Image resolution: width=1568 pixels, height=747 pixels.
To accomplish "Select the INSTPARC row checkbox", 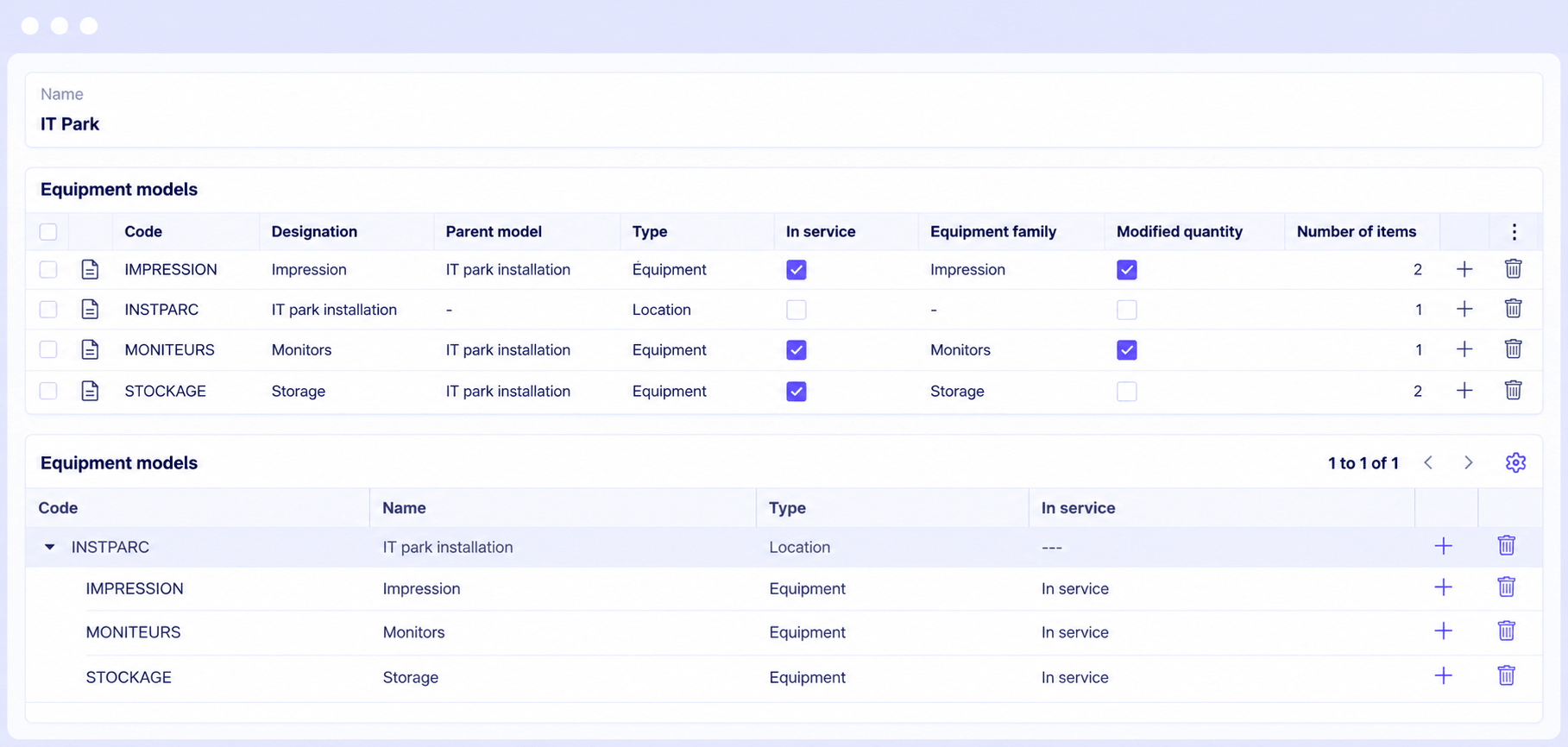I will [48, 309].
